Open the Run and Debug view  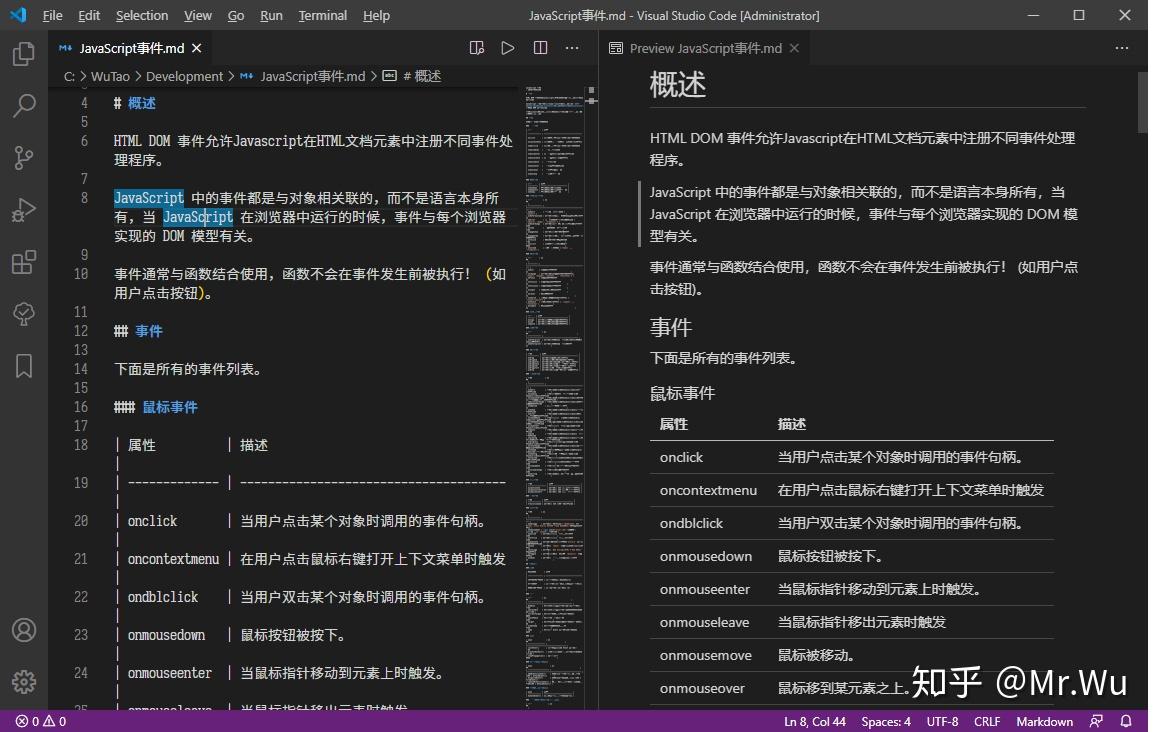[23, 210]
